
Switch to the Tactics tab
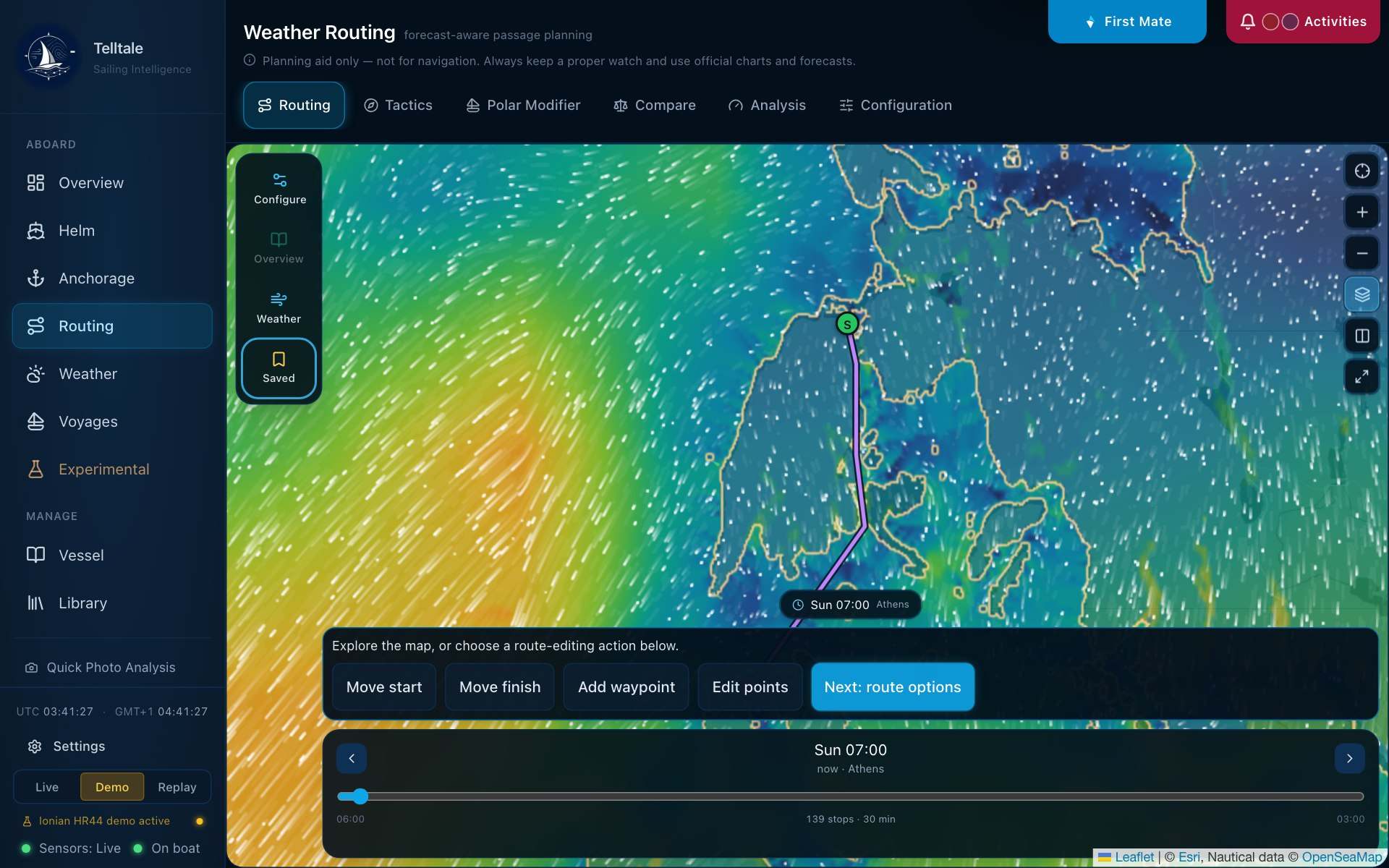coord(398,106)
